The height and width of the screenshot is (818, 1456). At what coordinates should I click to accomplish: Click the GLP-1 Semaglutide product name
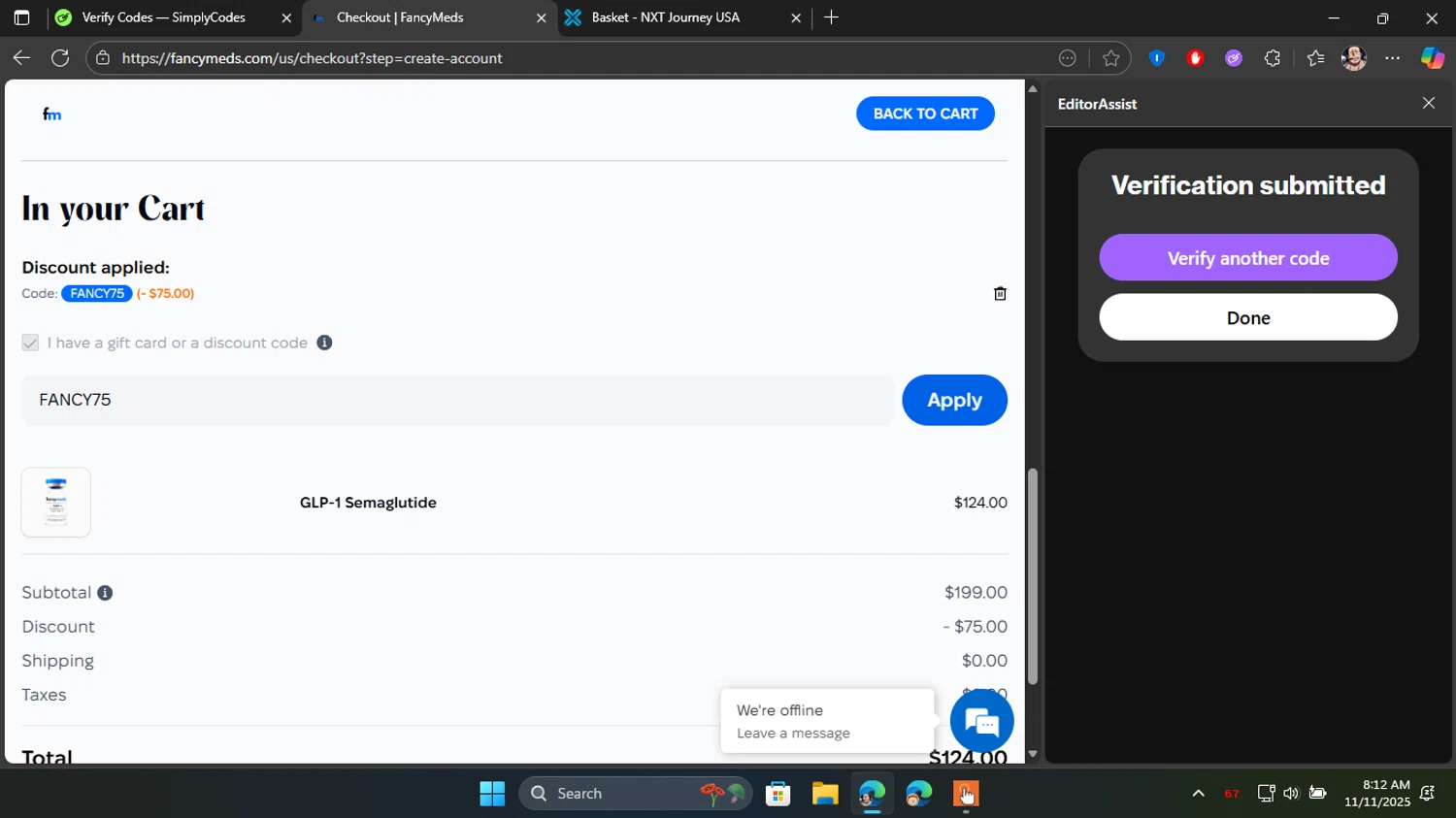(x=368, y=503)
